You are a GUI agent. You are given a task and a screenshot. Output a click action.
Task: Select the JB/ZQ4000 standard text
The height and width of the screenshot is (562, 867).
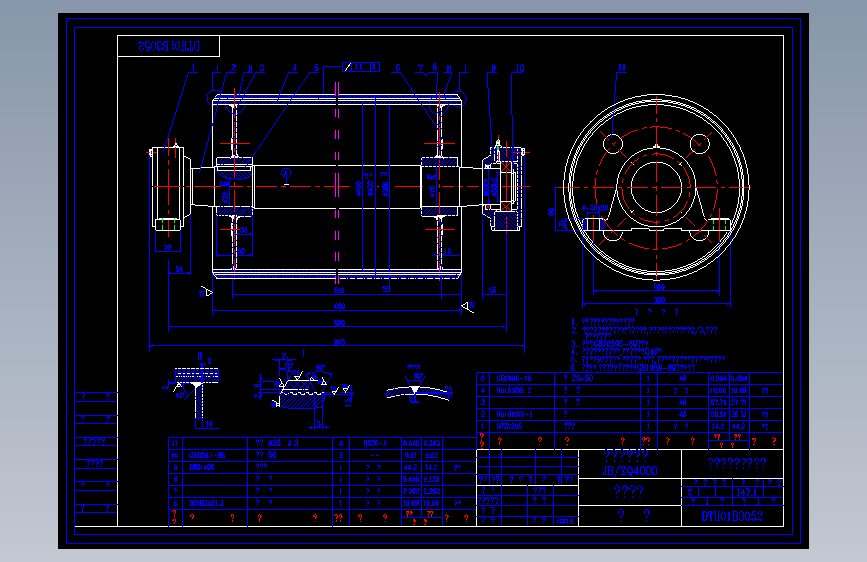pos(630,471)
